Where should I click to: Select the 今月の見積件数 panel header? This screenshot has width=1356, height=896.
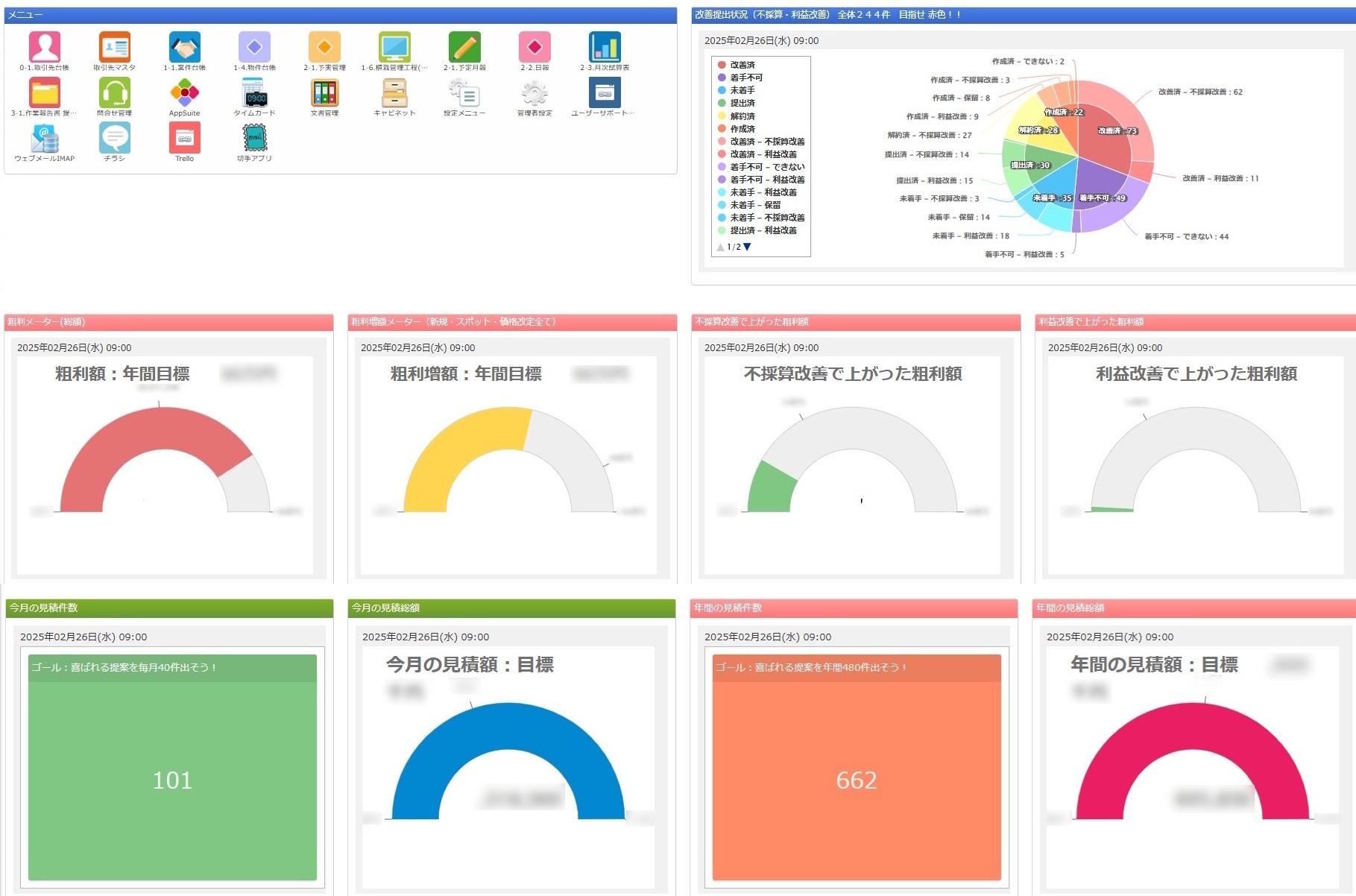[x=168, y=608]
